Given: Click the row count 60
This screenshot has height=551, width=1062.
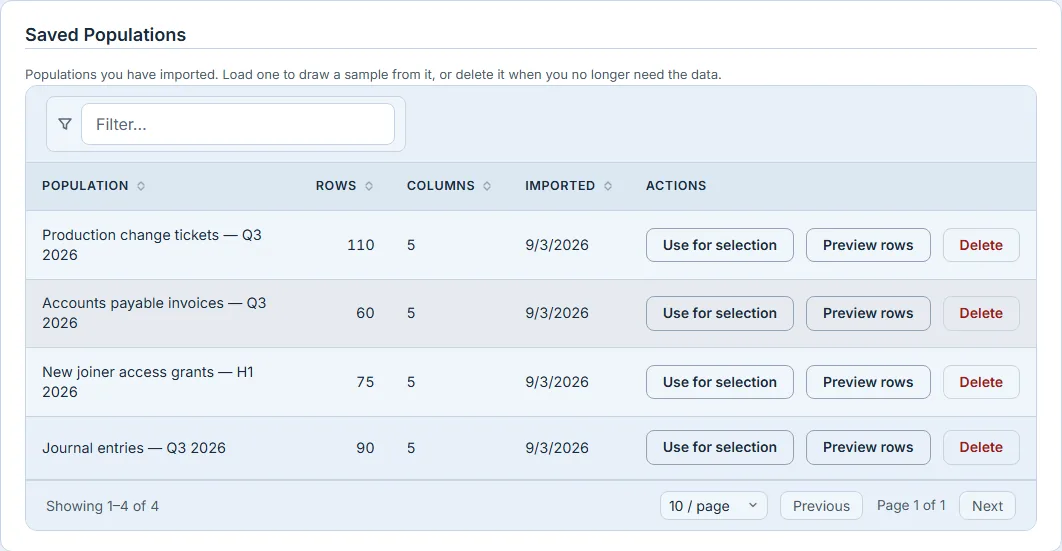Looking at the screenshot, I should [x=365, y=313].
